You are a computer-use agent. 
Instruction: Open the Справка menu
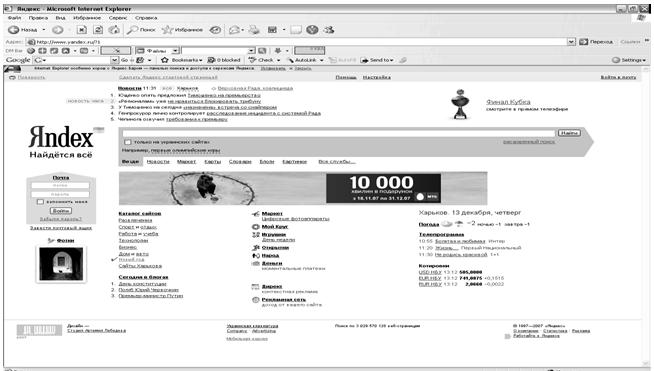[x=146, y=18]
